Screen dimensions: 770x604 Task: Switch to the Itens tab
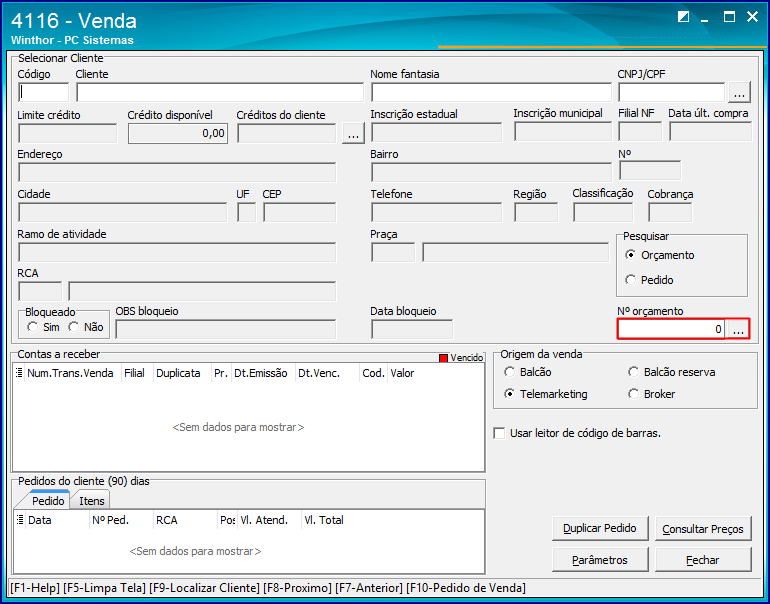pyautogui.click(x=92, y=500)
